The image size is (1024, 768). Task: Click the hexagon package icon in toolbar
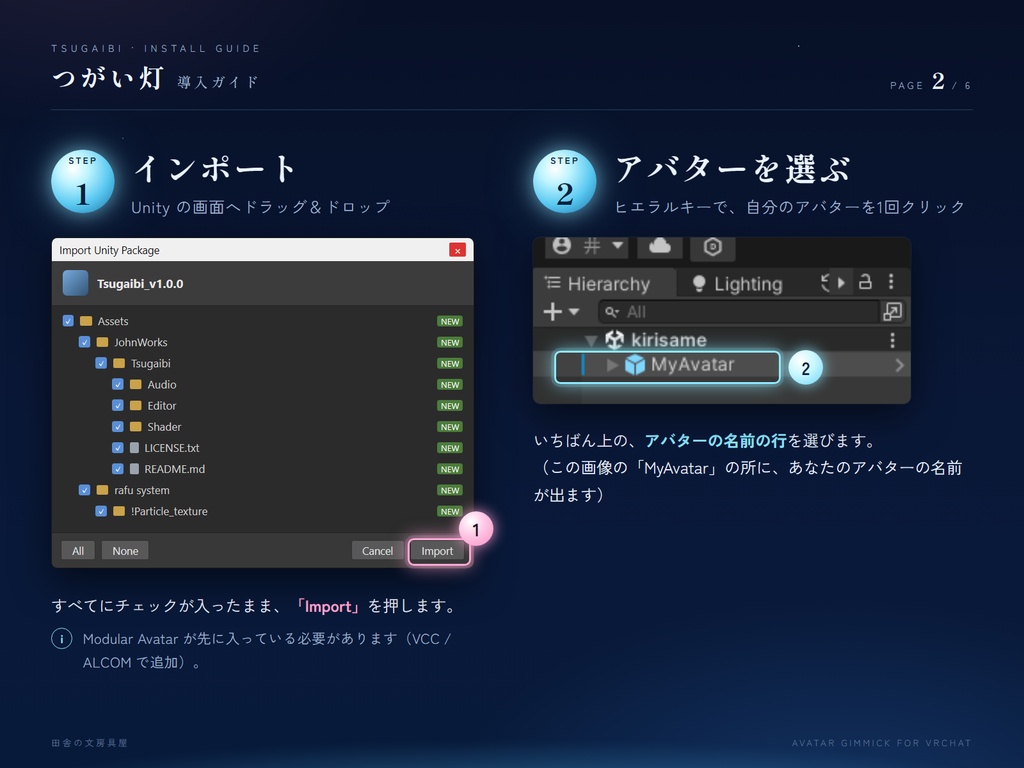(712, 246)
